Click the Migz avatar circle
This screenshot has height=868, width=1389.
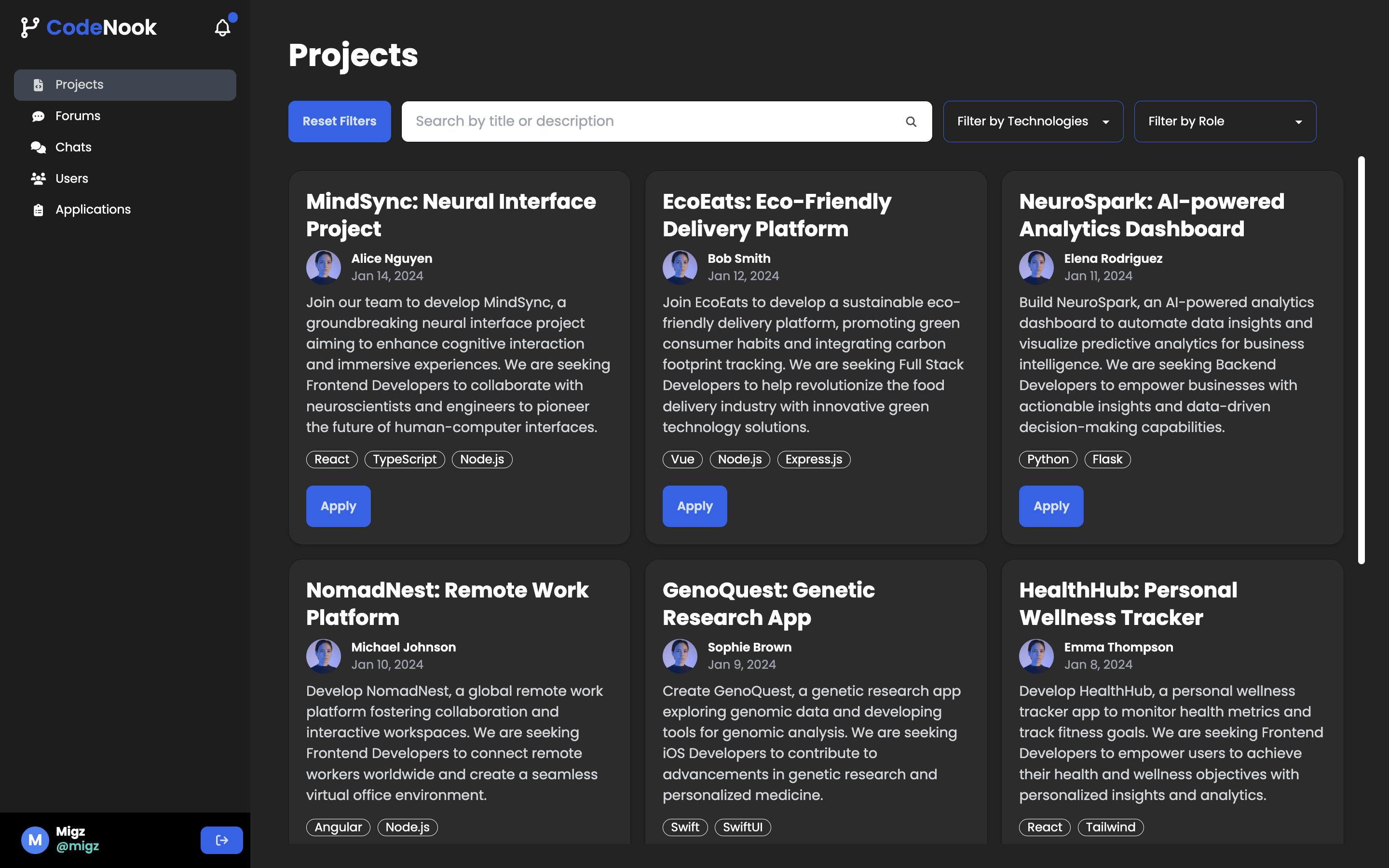pos(35,840)
